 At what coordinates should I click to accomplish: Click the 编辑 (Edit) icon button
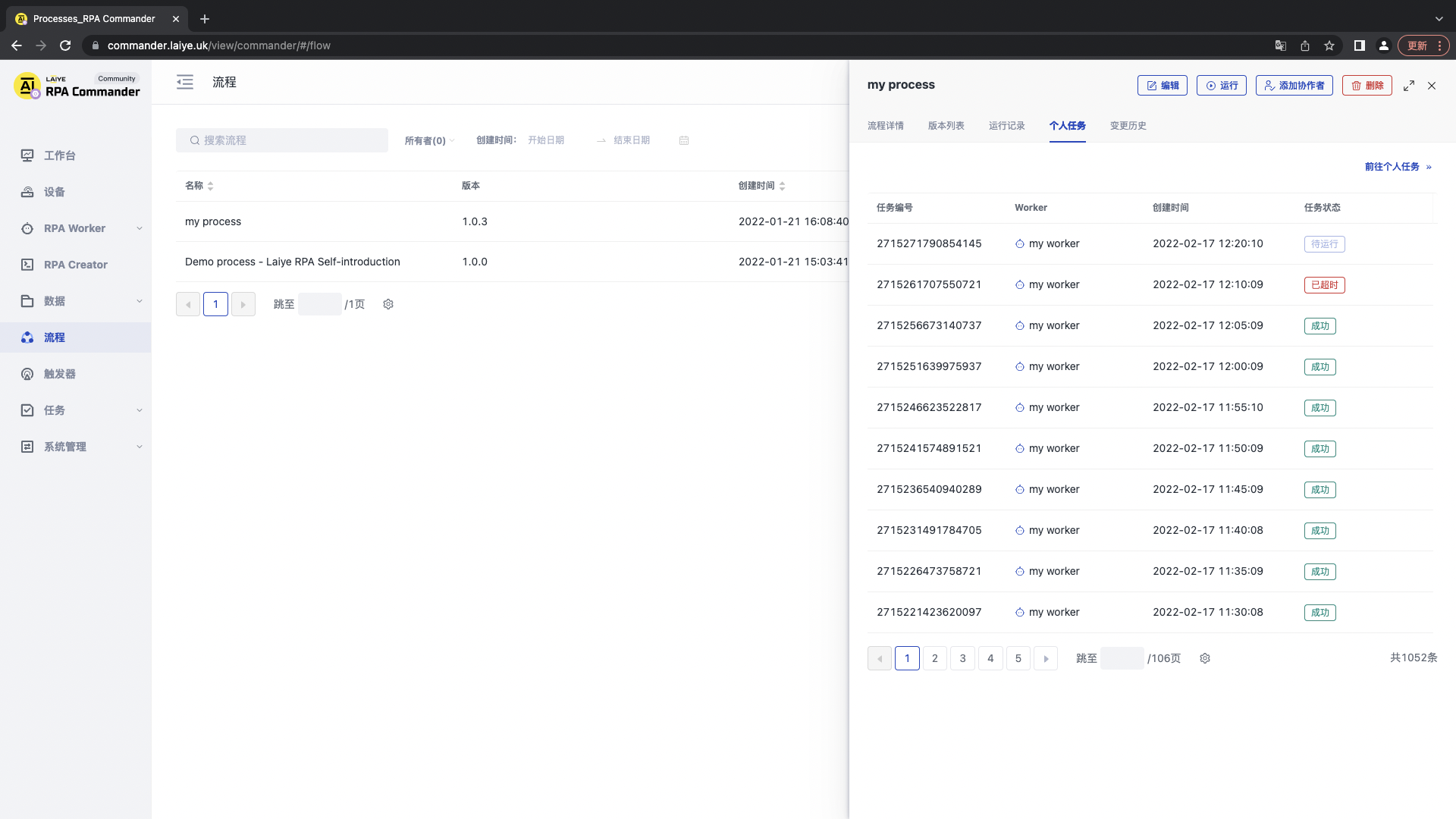click(1162, 85)
